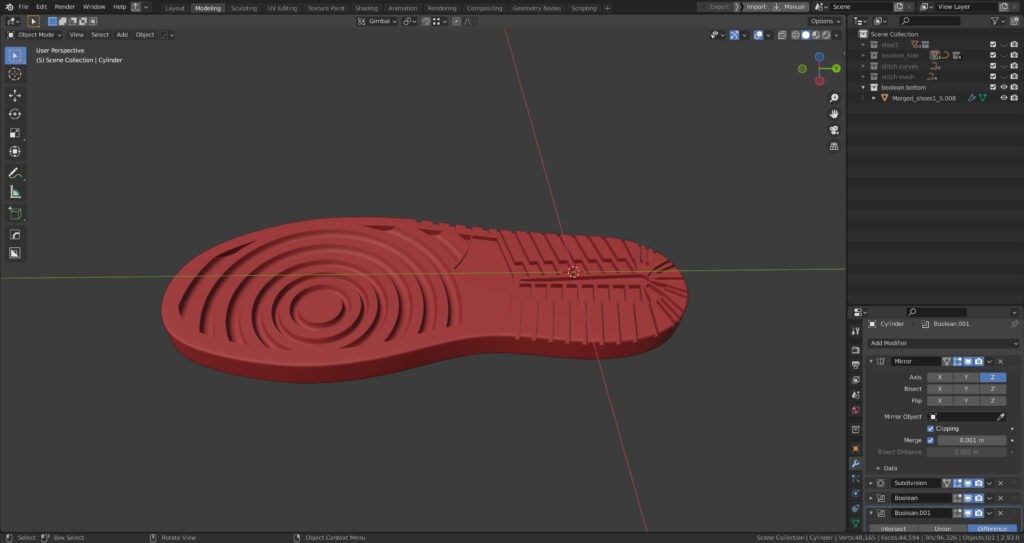Open the viewport Add menu

point(122,35)
